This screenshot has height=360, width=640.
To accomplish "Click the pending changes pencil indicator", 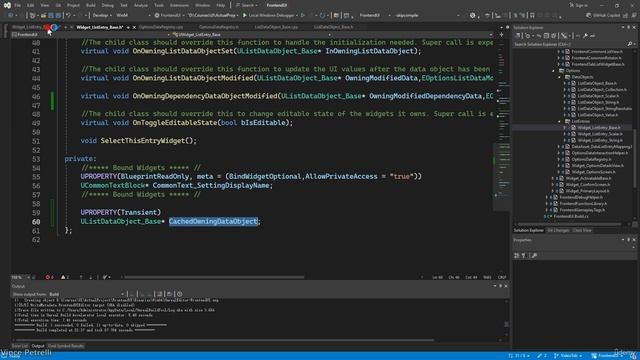I will pyautogui.click(x=542, y=356).
